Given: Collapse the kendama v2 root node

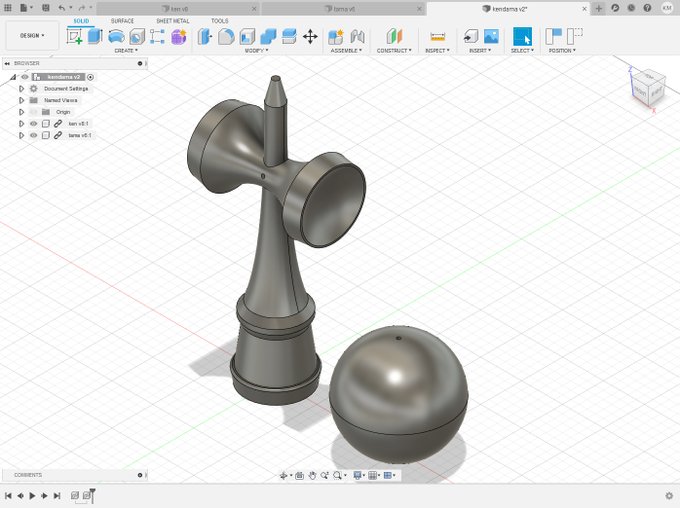Looking at the screenshot, I should point(13,77).
